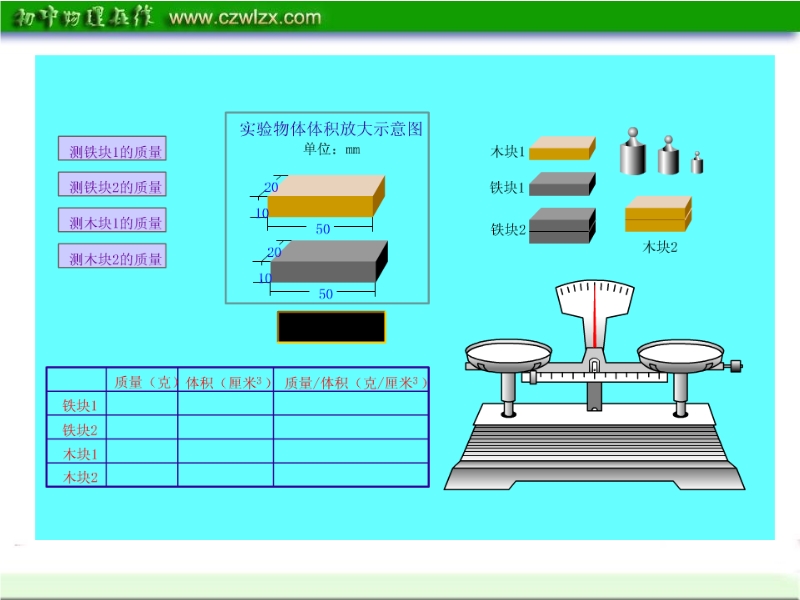This screenshot has height=600, width=800.
Task: Click the 初中物理在线 site logo
Action: 83,17
